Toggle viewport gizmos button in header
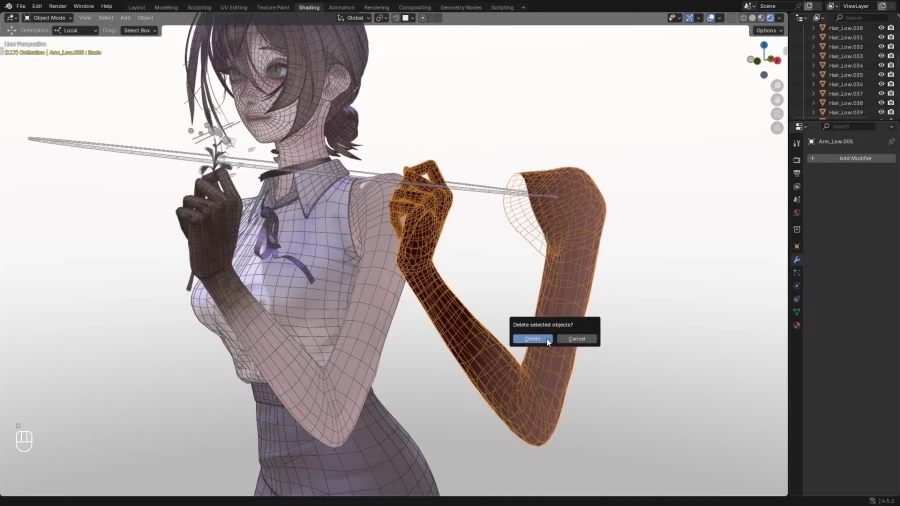The image size is (900, 506). [690, 18]
